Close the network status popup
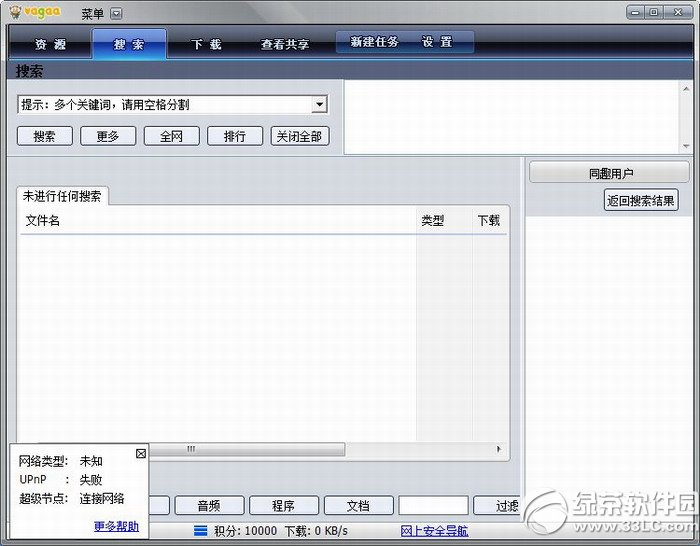700x546 pixels. tap(141, 454)
